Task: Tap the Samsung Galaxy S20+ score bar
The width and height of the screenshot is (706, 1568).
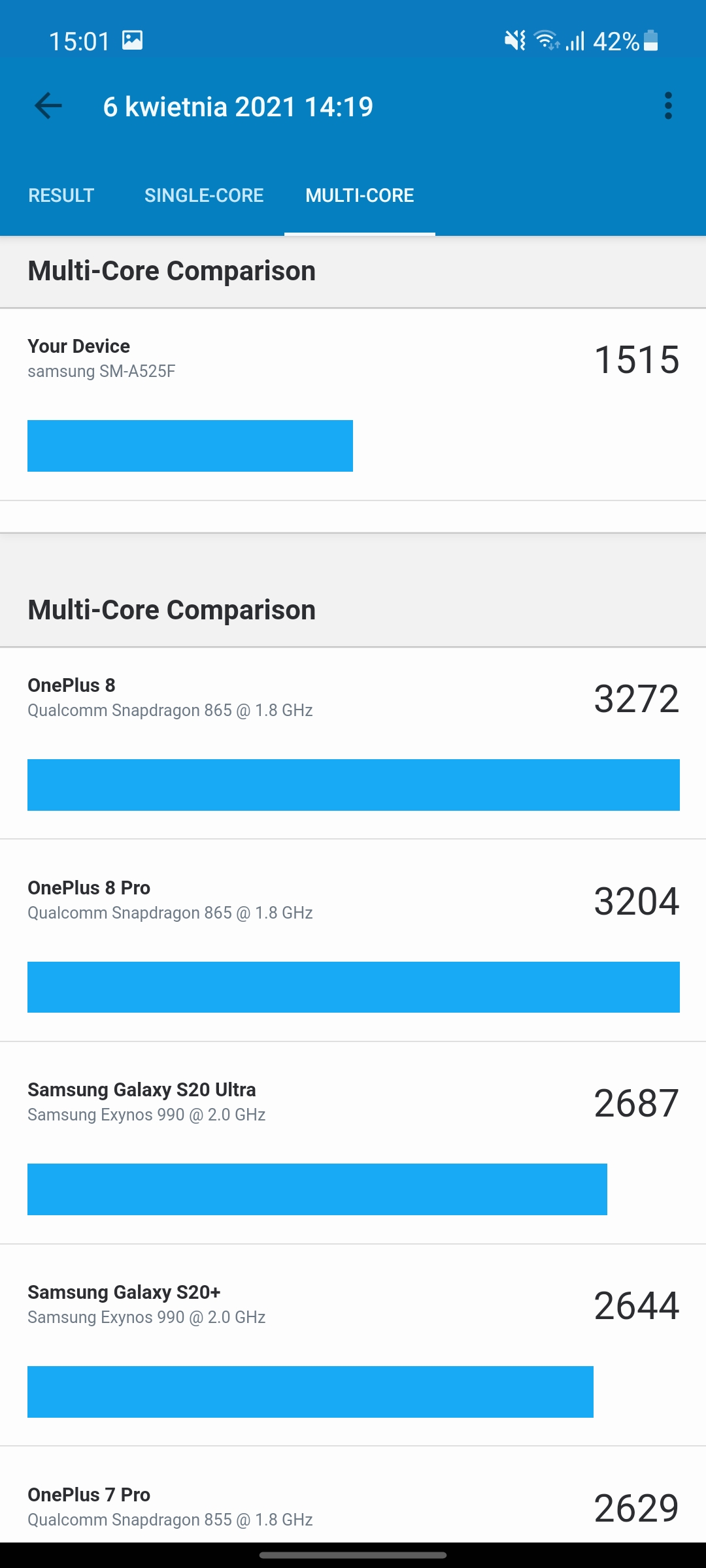Action: [x=311, y=1392]
